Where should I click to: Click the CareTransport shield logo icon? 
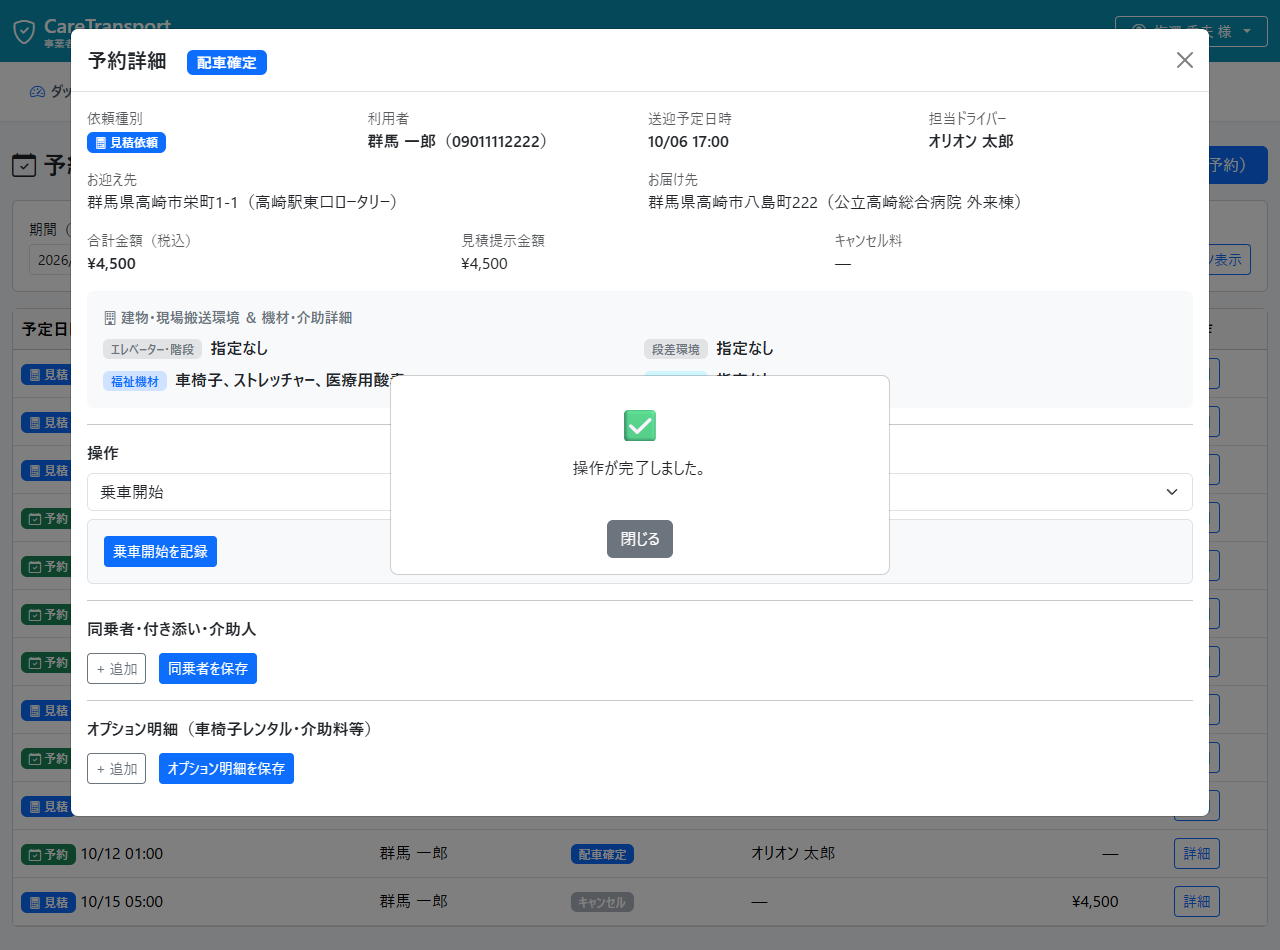pos(24,32)
